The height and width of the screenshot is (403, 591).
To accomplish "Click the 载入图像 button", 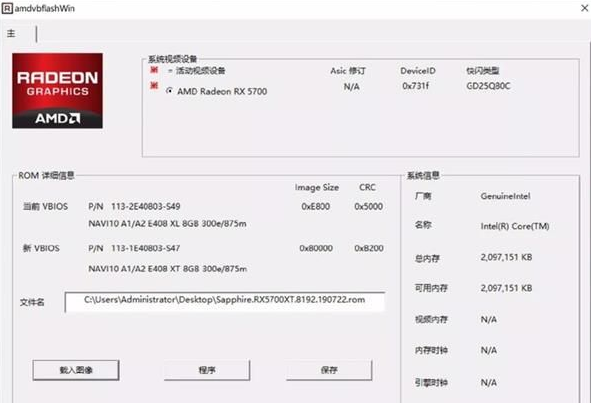I will 76,370.
